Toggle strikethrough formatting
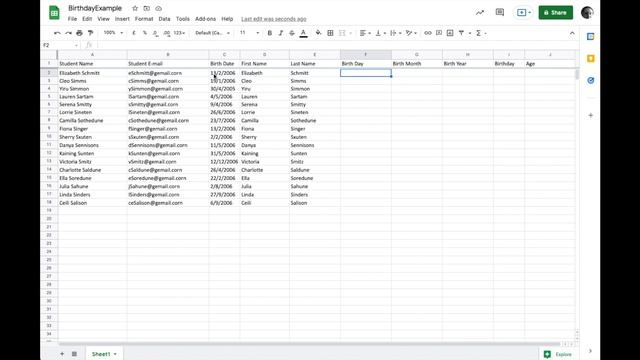 click(291, 33)
